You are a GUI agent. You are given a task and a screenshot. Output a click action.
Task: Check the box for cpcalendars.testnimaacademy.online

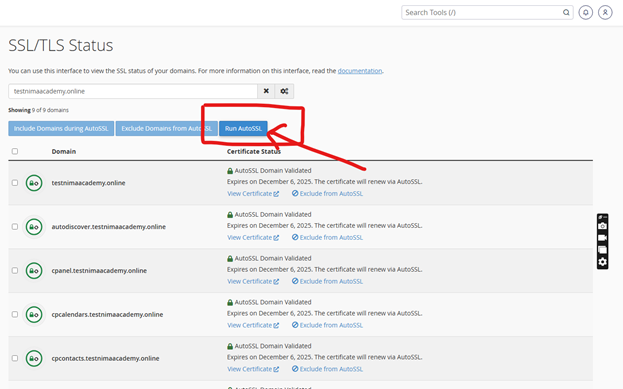[15, 314]
